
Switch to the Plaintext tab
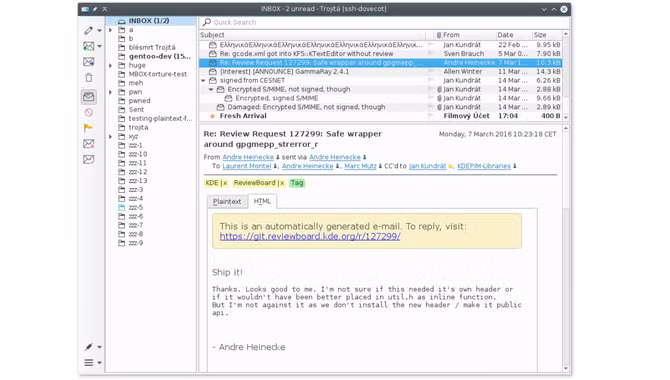pos(227,201)
